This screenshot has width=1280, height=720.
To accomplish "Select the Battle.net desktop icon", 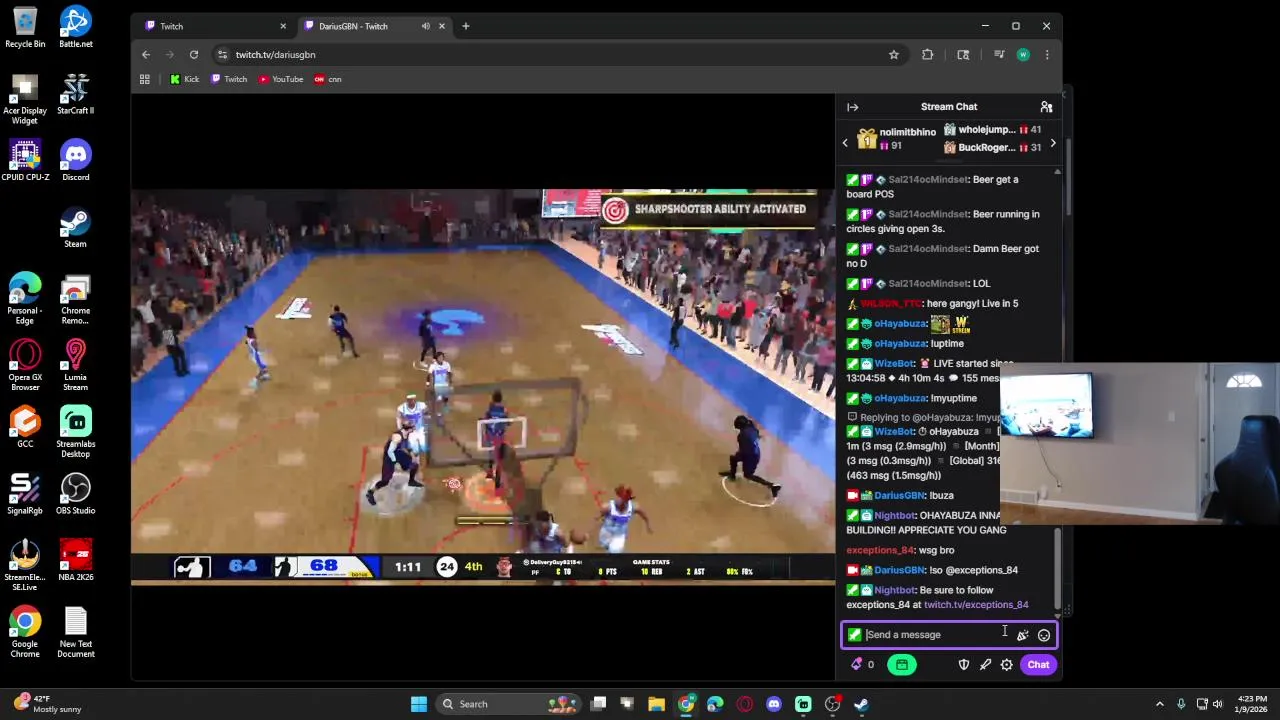I will [75, 27].
